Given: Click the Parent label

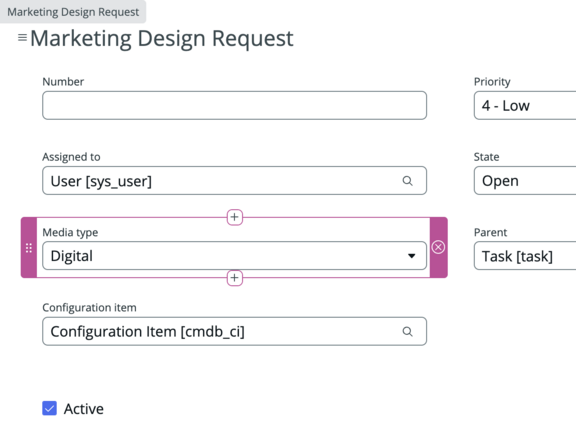Looking at the screenshot, I should 490,233.
